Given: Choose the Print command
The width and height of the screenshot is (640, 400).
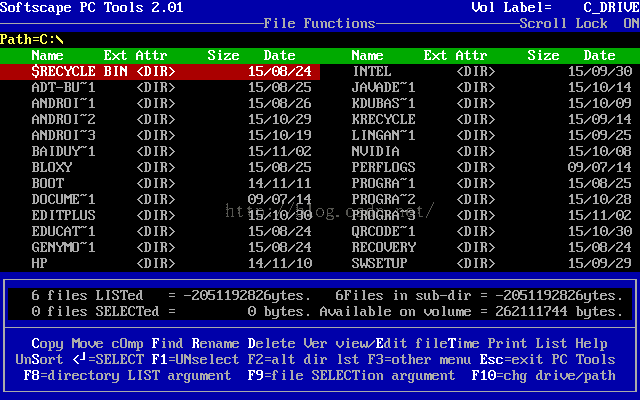Looking at the screenshot, I should [507, 344].
